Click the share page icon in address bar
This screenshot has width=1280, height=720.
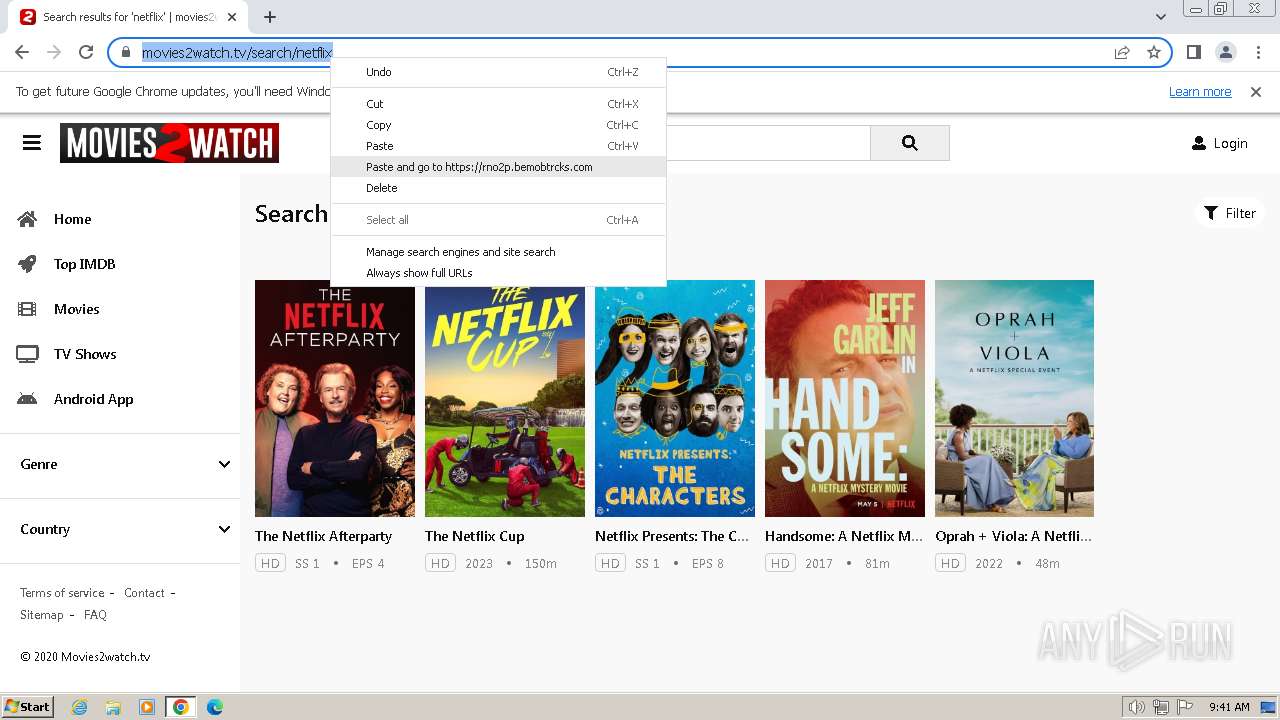click(1122, 53)
